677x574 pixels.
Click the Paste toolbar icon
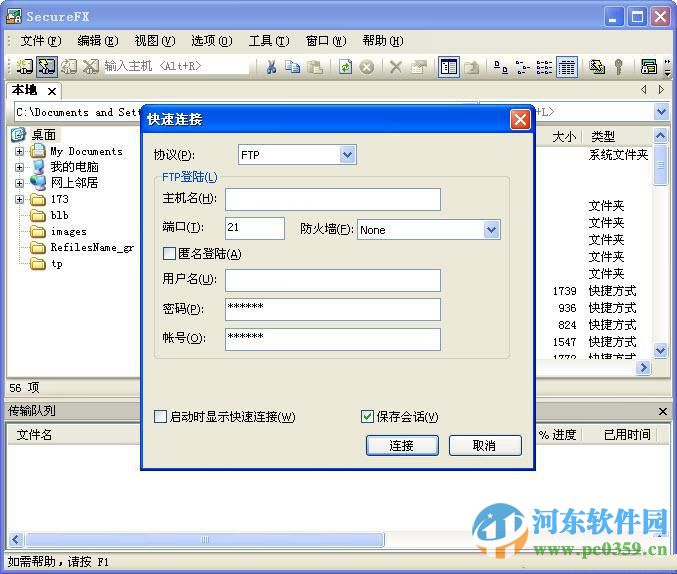tap(315, 67)
